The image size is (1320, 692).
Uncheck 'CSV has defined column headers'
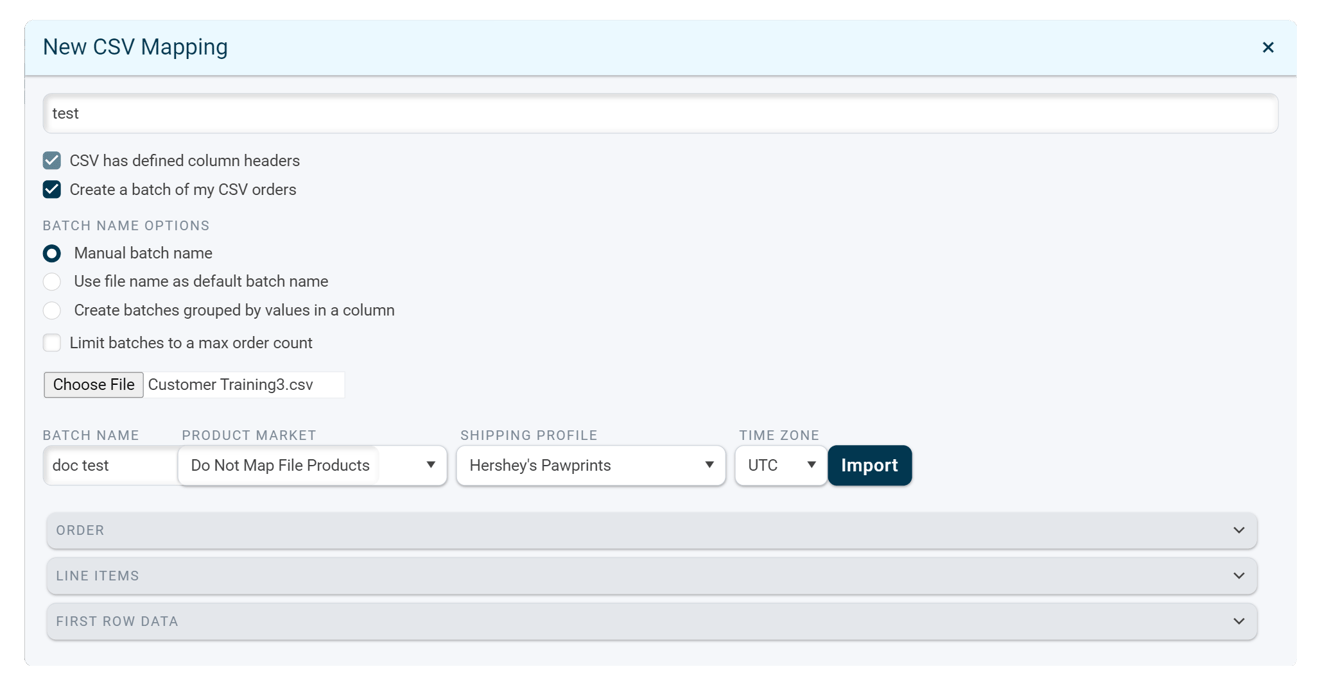(52, 160)
